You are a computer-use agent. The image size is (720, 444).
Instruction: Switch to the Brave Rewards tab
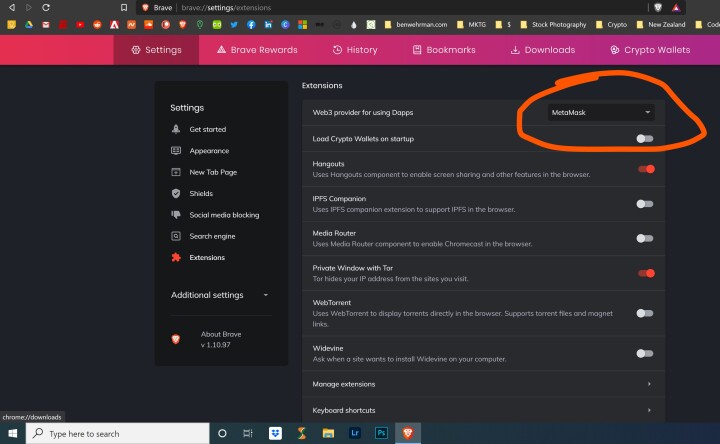257,50
